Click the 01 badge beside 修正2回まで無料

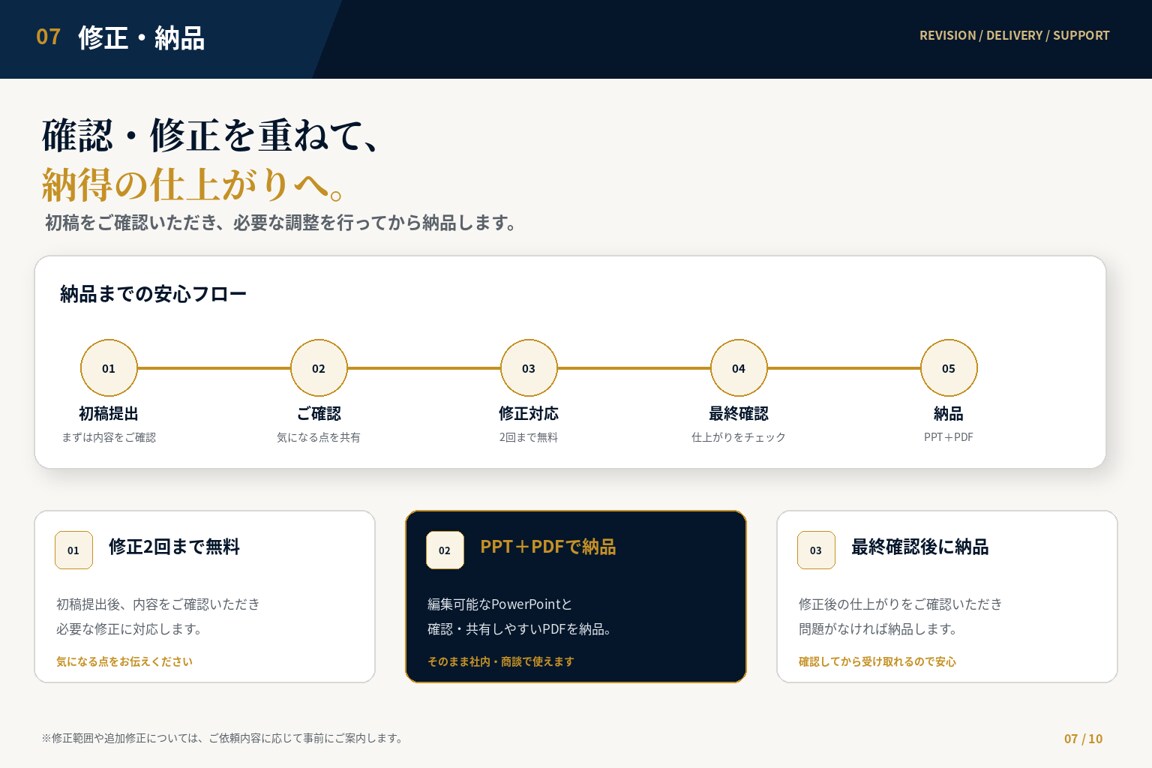point(73,550)
